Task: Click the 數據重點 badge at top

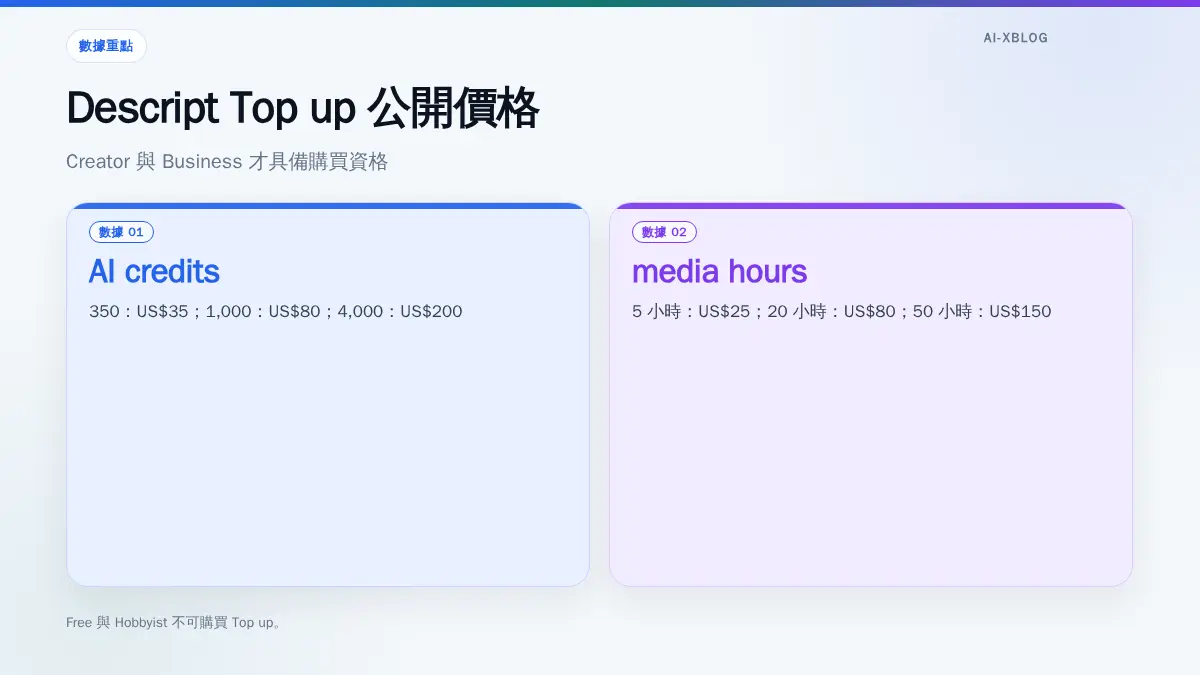Action: 106,46
